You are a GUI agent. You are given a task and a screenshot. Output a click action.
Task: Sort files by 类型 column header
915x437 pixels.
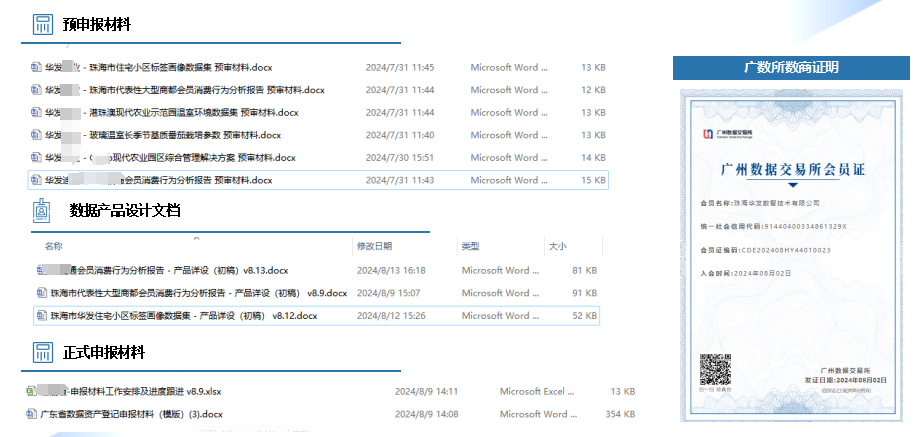[470, 246]
